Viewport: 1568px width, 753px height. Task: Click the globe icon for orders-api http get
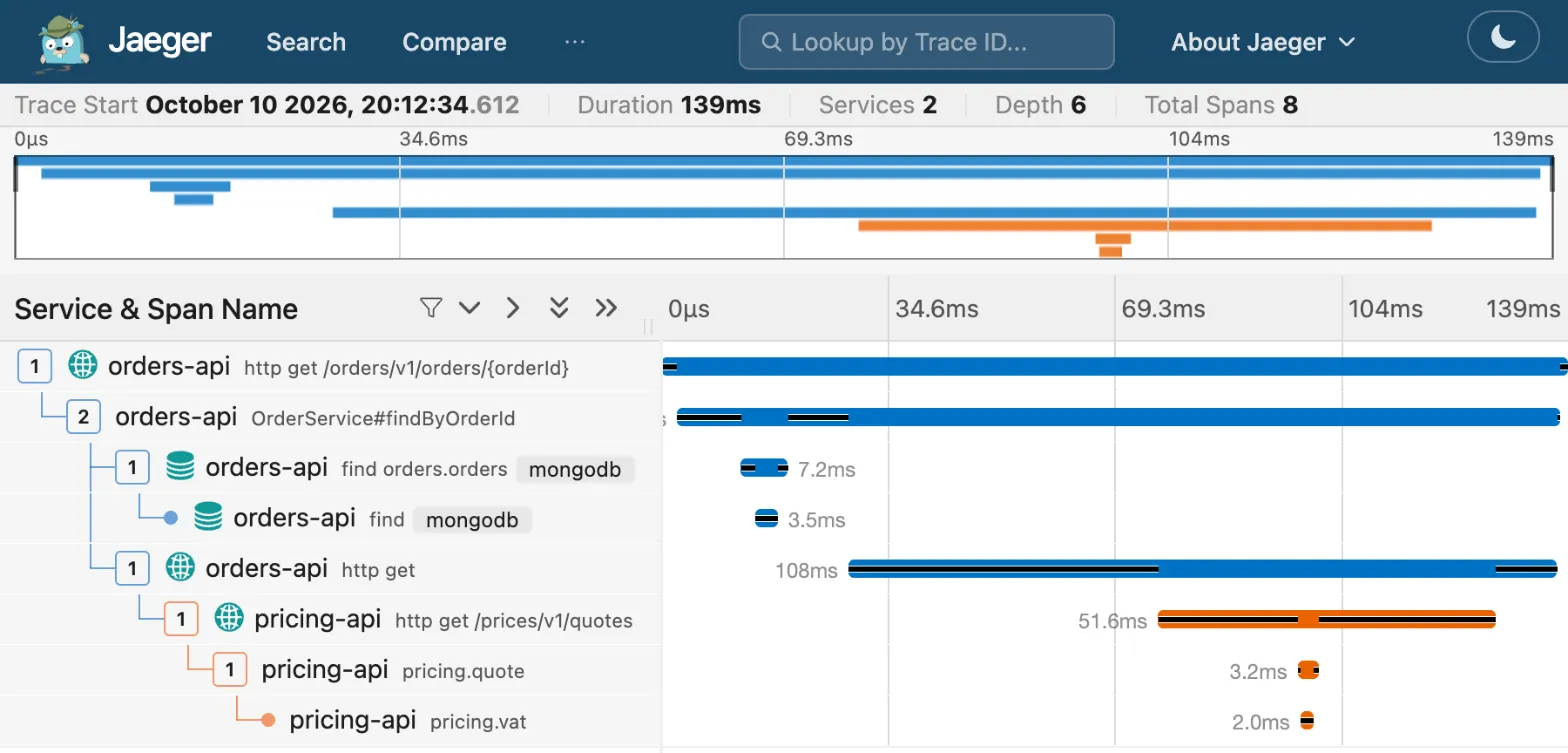tap(180, 568)
